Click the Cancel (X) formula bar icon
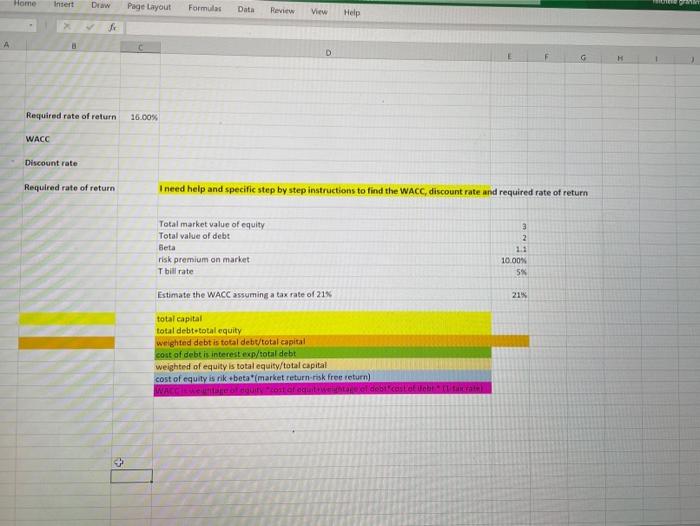 (x=67, y=26)
